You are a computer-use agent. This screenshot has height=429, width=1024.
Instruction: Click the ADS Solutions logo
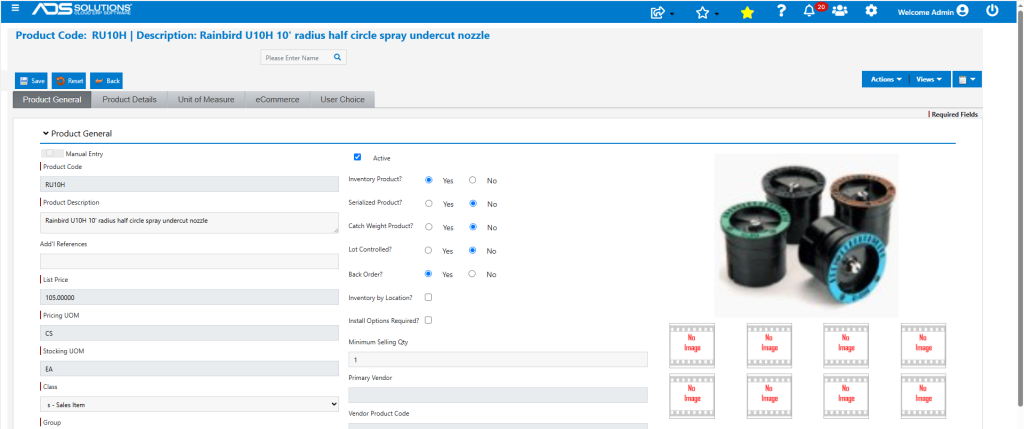click(x=82, y=9)
